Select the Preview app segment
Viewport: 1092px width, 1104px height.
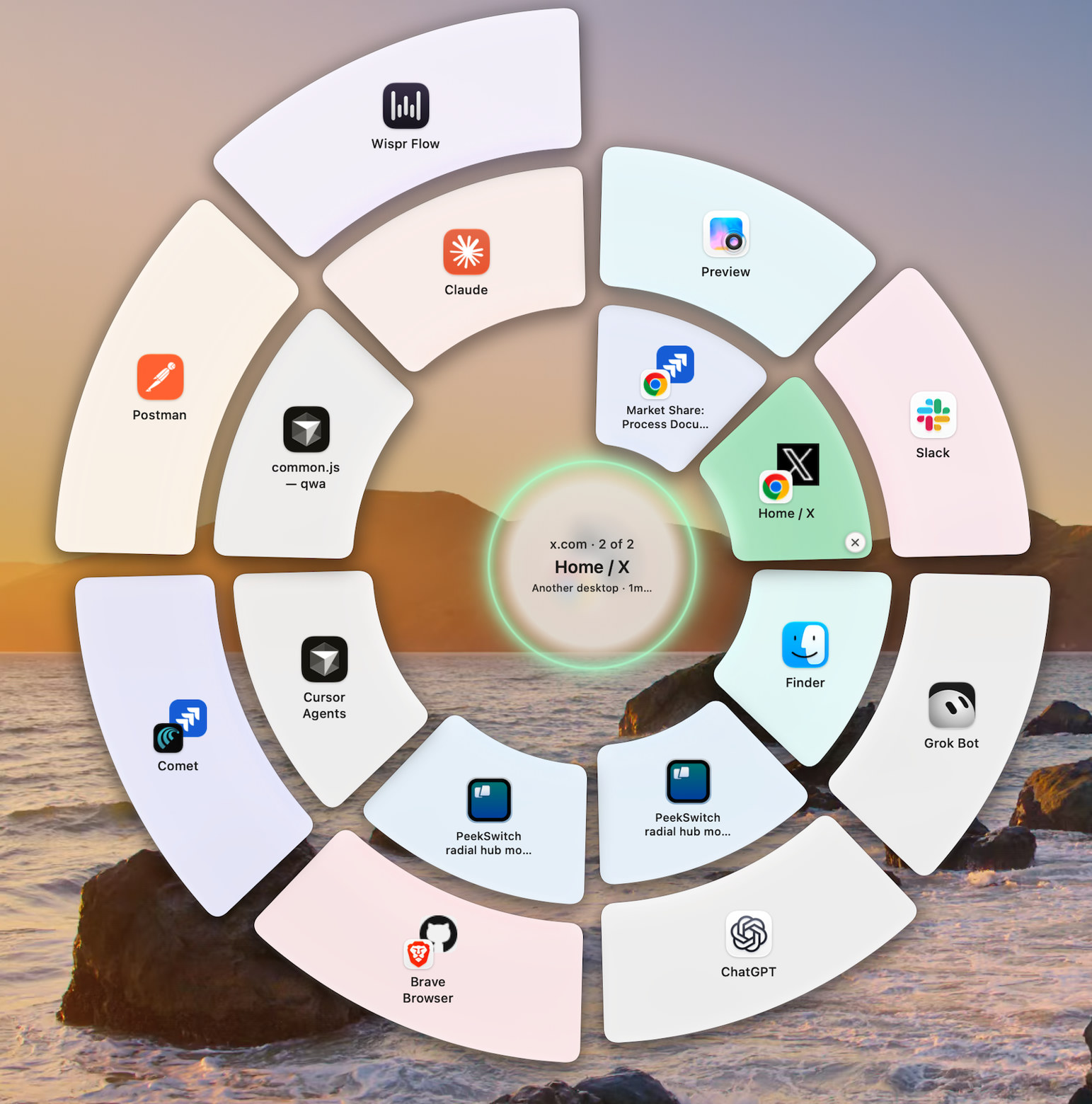725,245
